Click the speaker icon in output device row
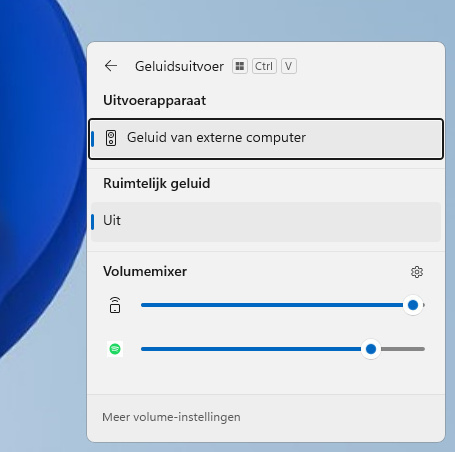Screen dimensions: 455x452 [111, 138]
